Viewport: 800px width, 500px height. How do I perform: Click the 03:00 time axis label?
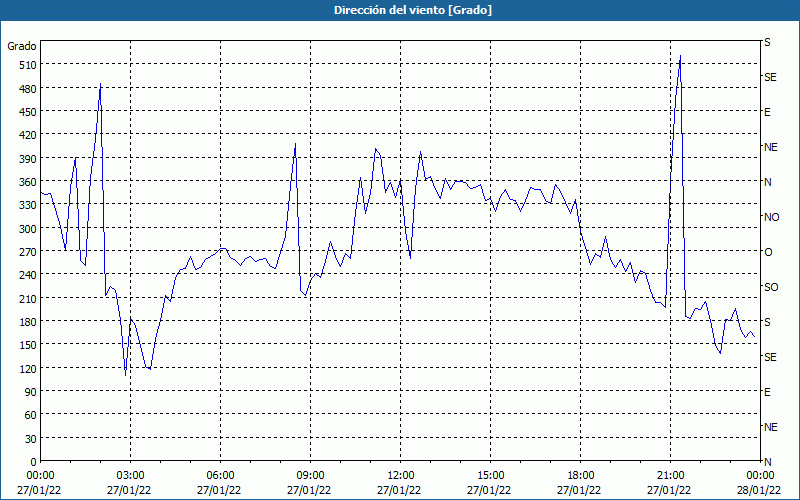[131, 476]
